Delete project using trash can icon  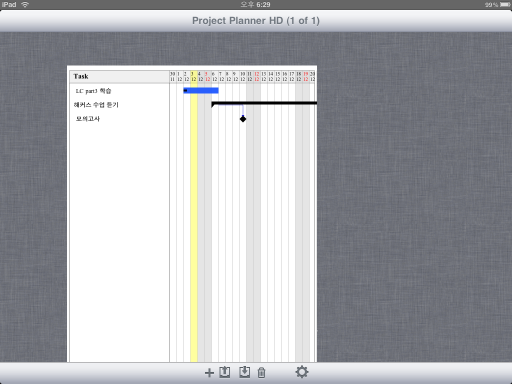262,373
